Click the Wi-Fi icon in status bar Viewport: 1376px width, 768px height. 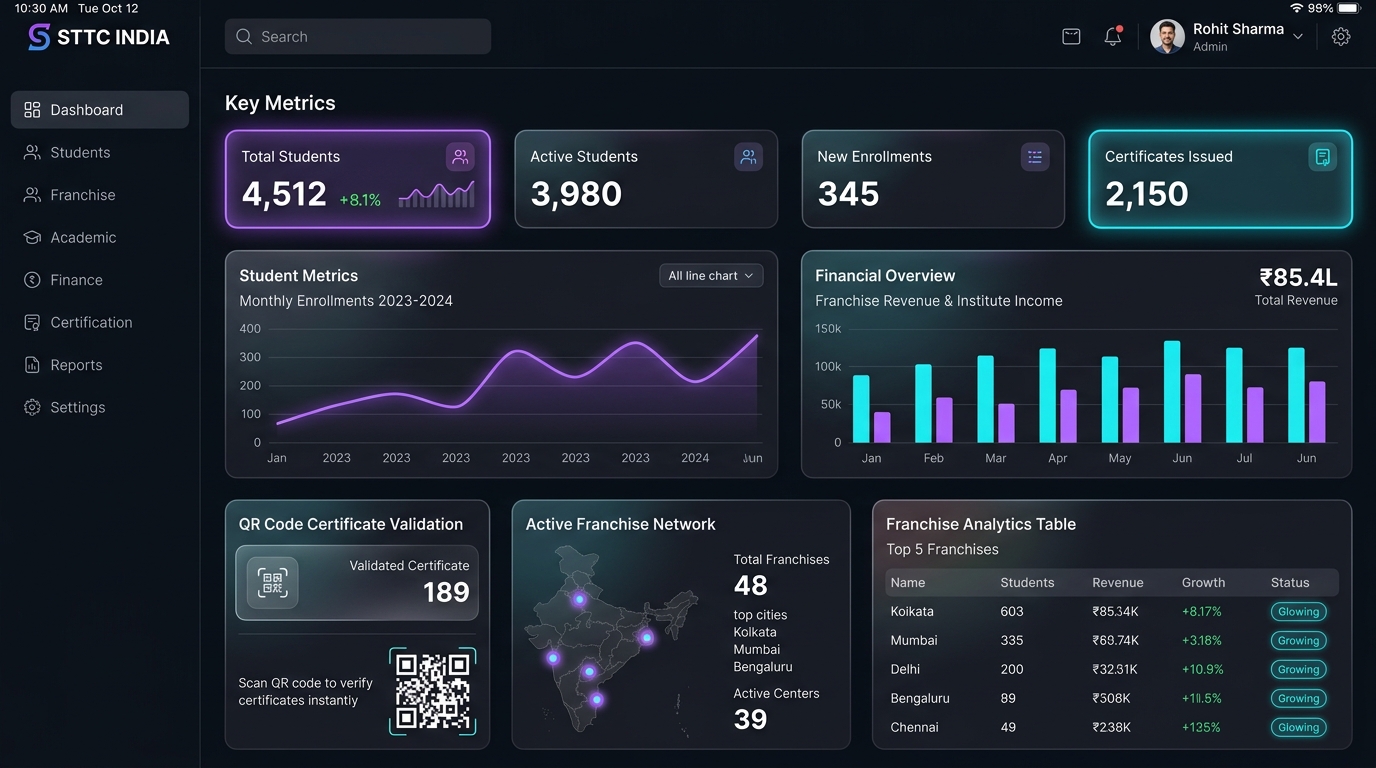1297,8
